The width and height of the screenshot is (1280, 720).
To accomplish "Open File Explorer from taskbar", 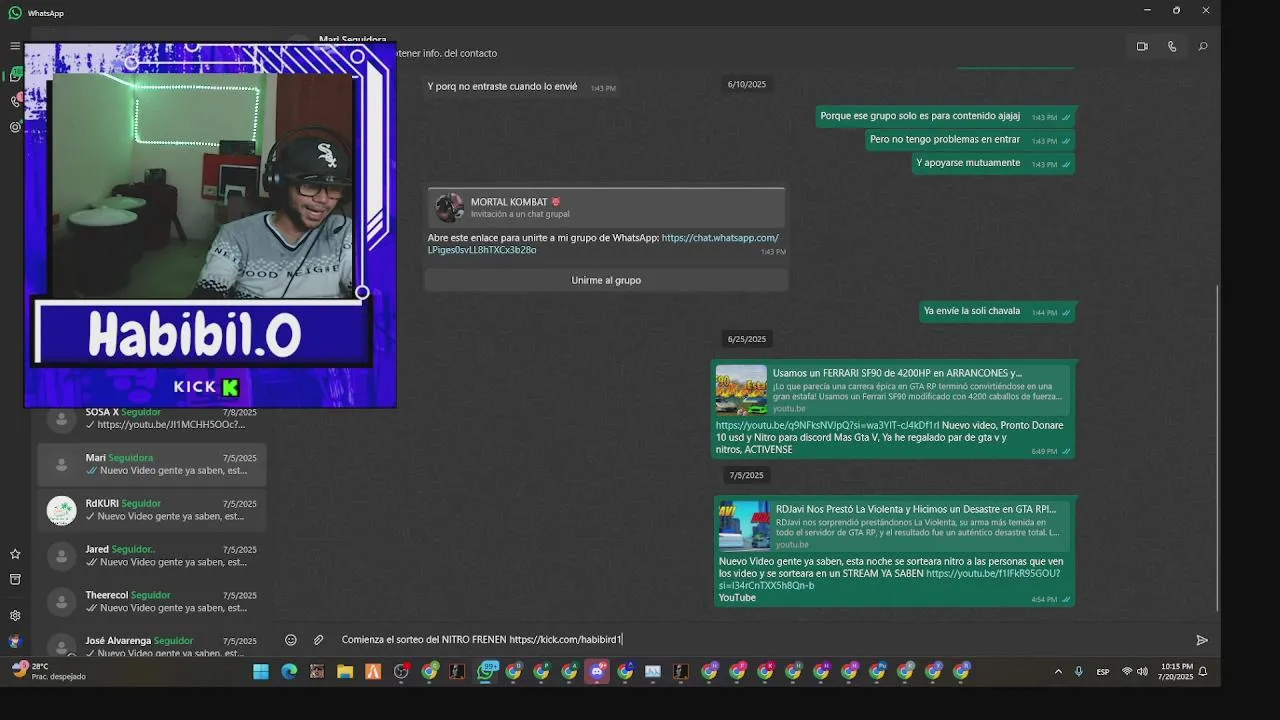I will [345, 672].
